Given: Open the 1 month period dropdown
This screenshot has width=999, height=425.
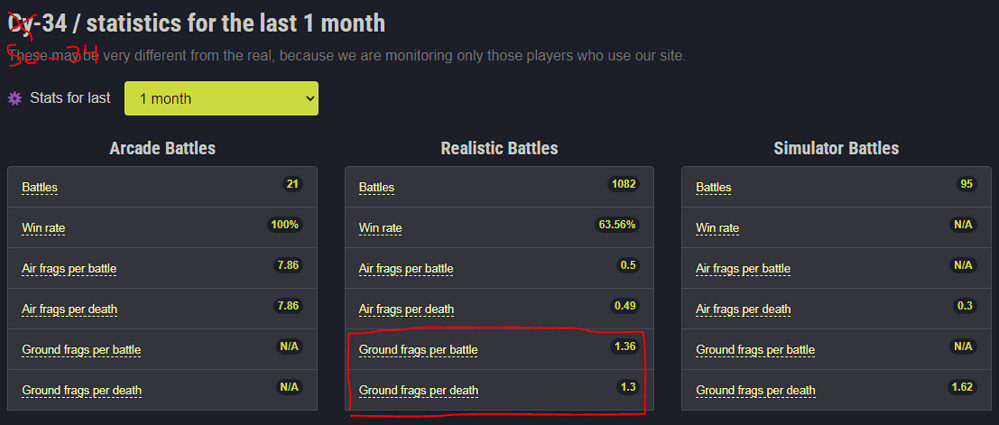Looking at the screenshot, I should tap(221, 99).
